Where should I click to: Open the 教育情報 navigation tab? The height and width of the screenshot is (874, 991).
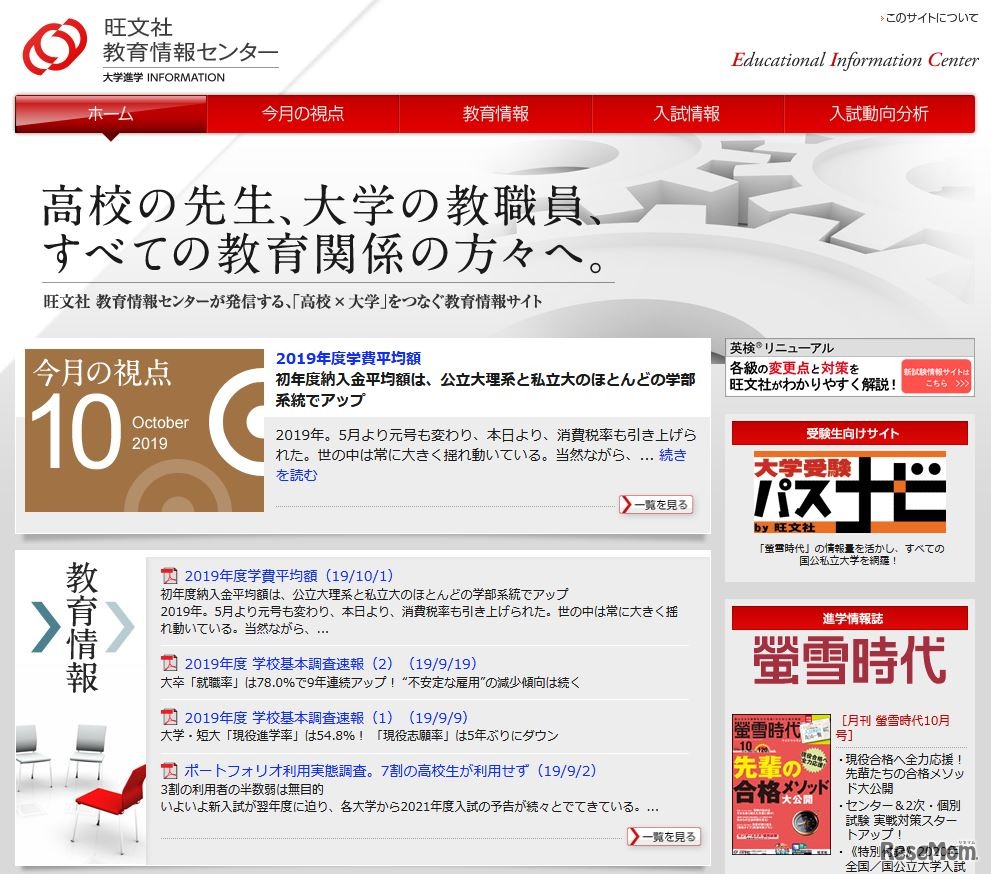click(x=495, y=114)
